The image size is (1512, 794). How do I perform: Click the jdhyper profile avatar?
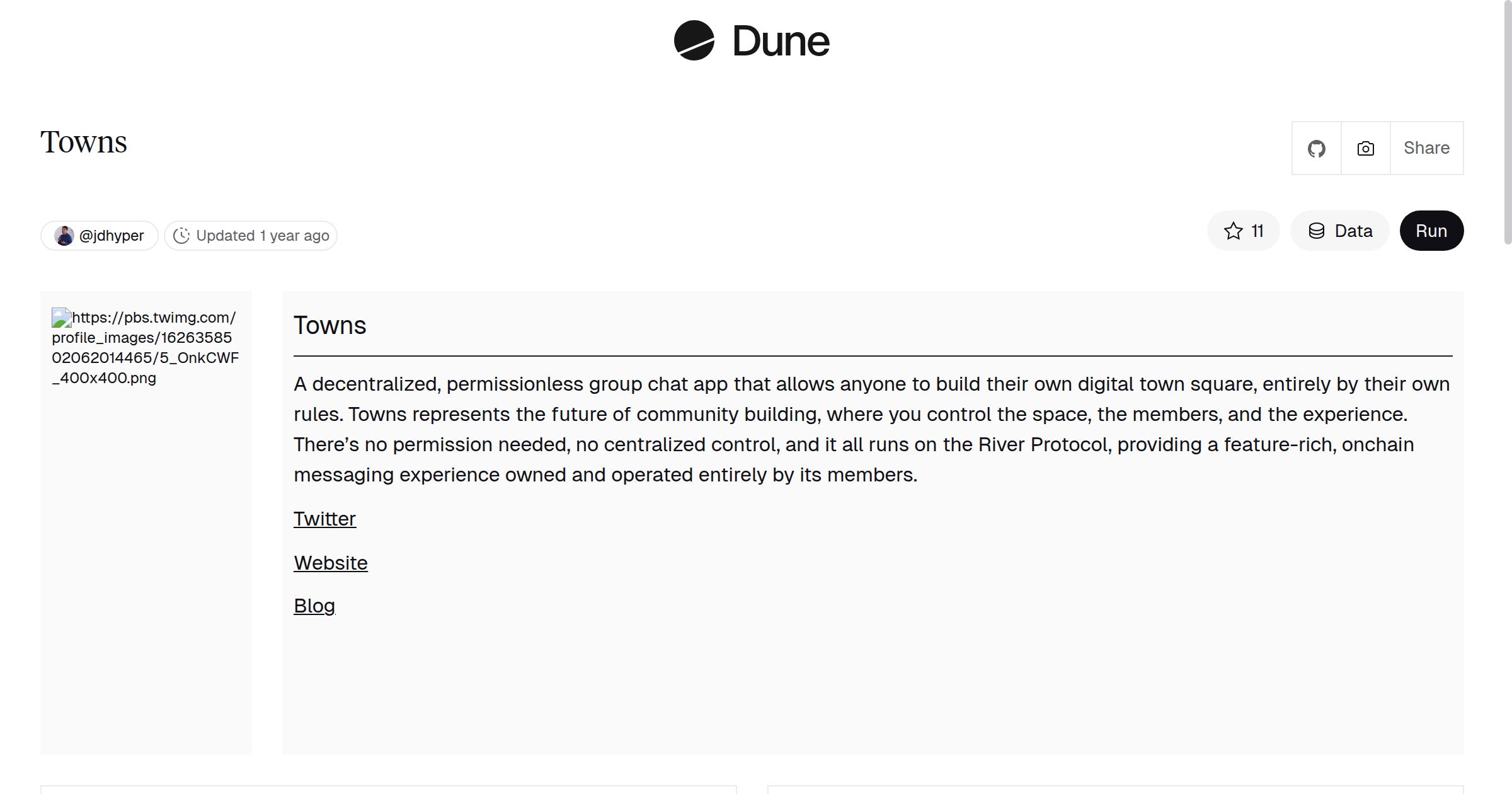point(64,236)
